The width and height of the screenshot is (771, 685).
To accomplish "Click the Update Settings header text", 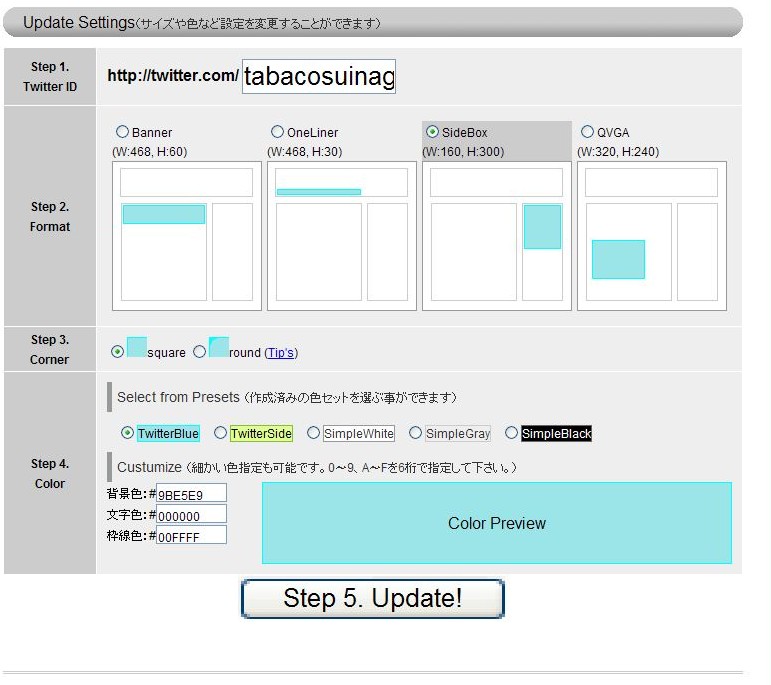I will (x=79, y=23).
